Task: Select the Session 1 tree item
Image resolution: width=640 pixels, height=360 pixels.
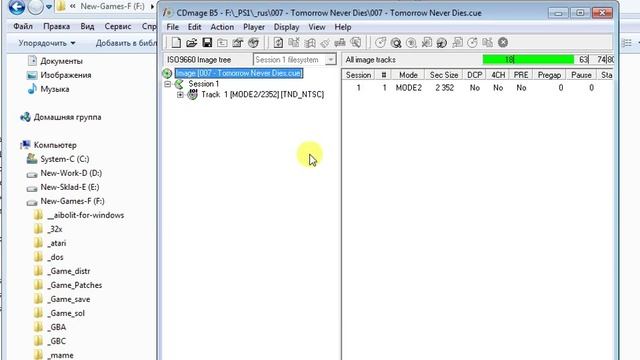Action: click(x=204, y=84)
